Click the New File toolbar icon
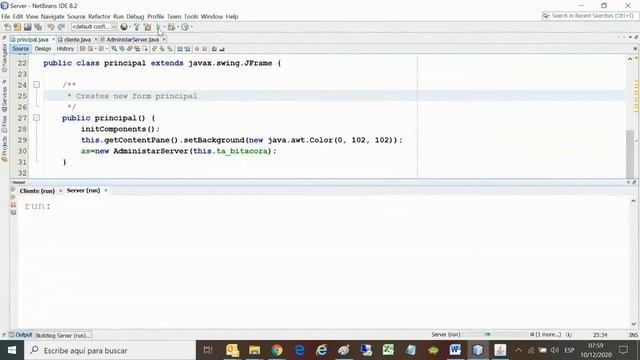 pyautogui.click(x=7, y=27)
